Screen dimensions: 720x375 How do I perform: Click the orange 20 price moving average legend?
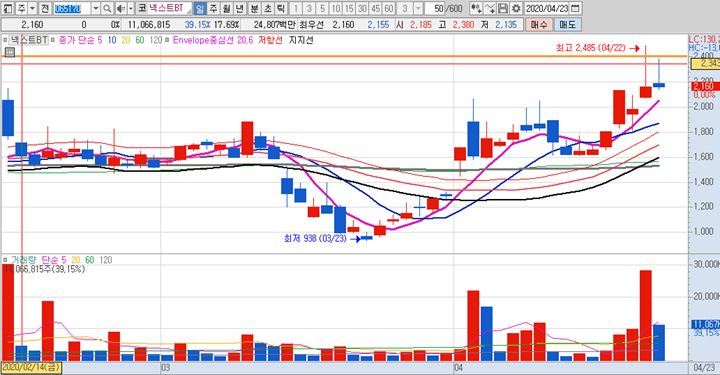pyautogui.click(x=126, y=40)
